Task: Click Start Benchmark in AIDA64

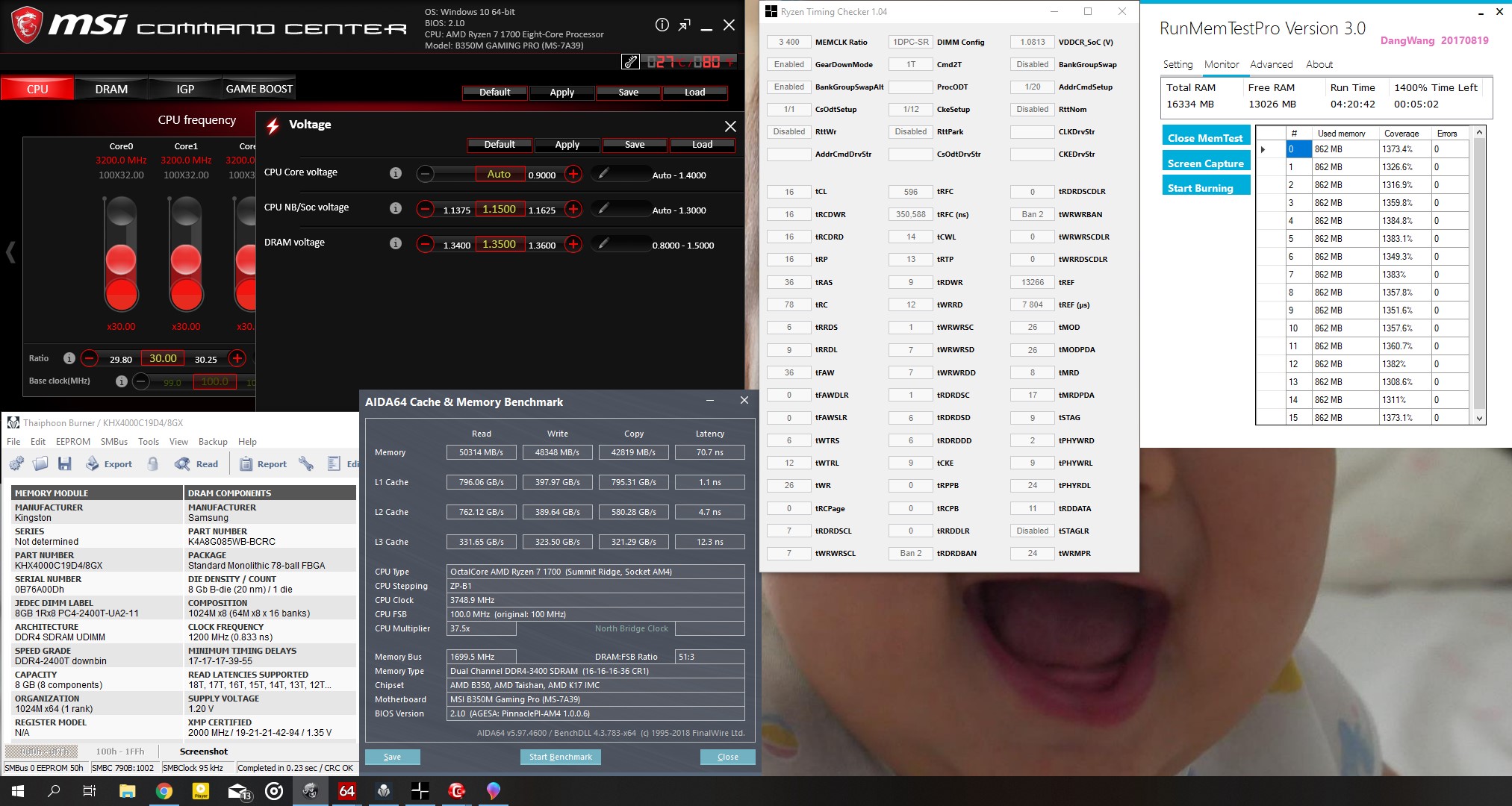Action: (x=560, y=757)
